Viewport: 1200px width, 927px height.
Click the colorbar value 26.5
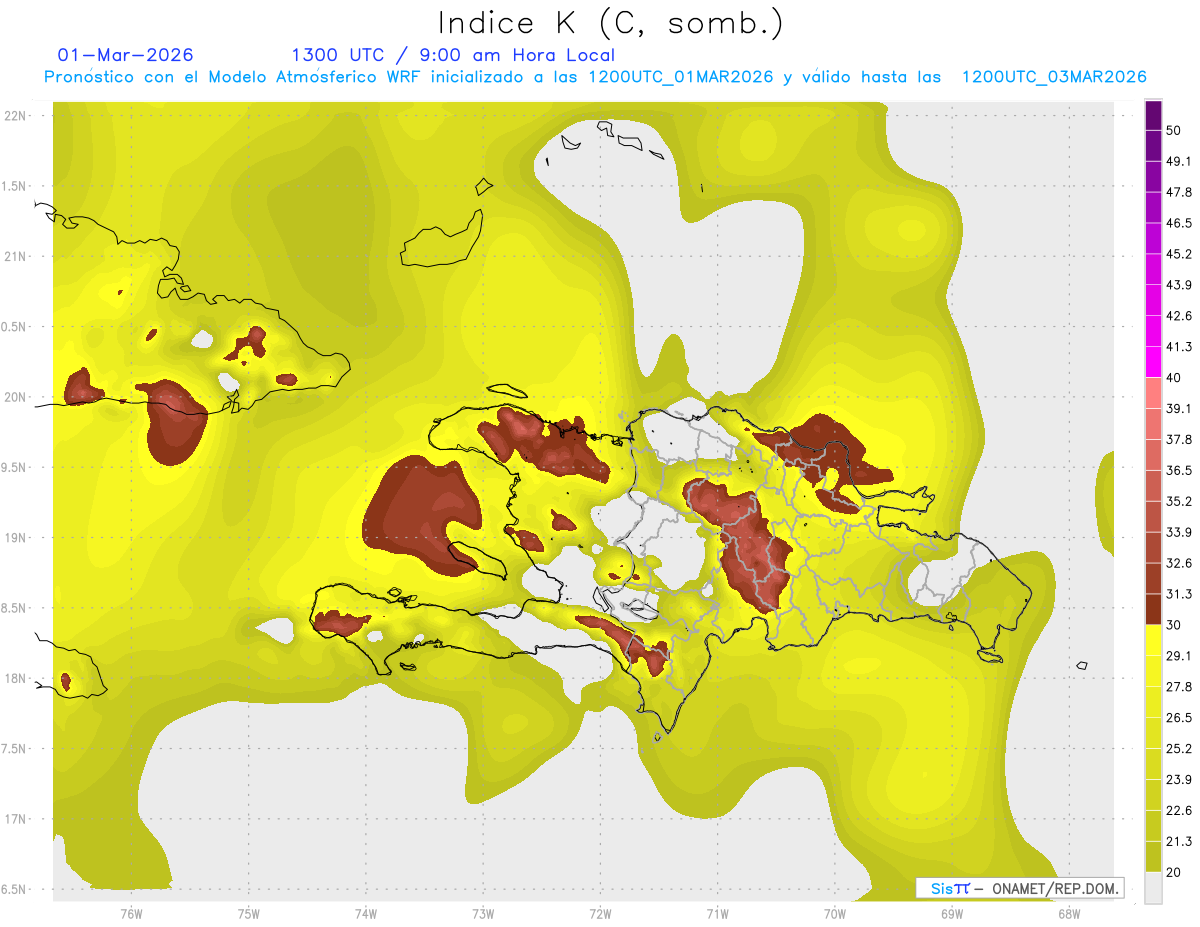pos(1179,717)
